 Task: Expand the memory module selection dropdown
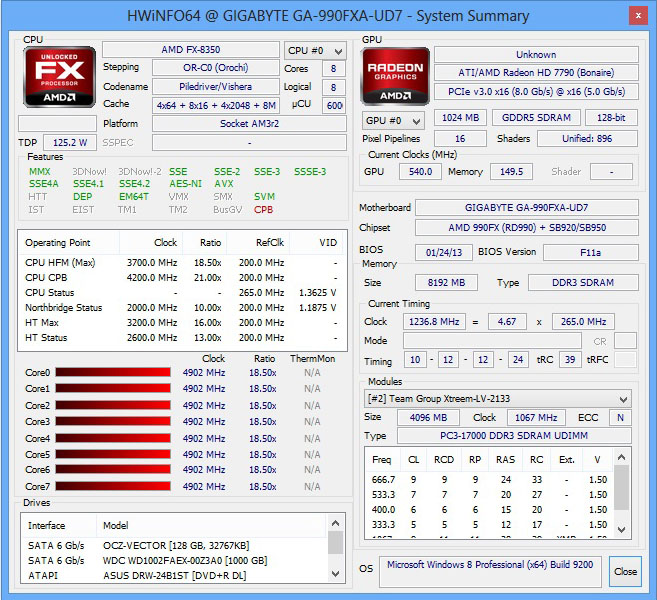click(x=497, y=398)
